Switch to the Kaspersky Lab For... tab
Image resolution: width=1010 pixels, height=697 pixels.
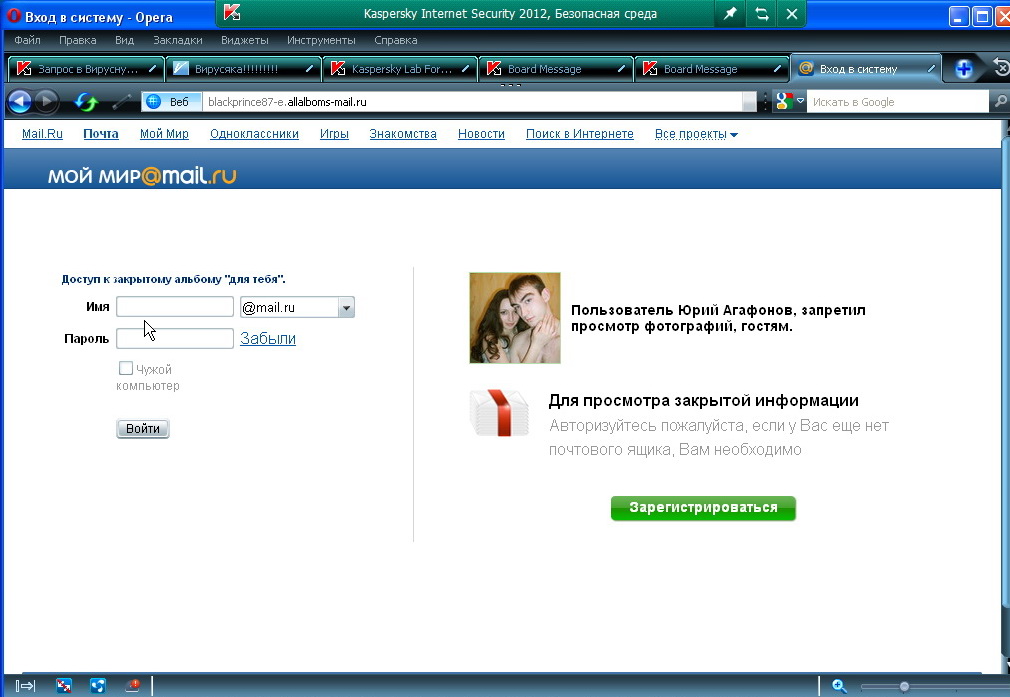(x=399, y=69)
